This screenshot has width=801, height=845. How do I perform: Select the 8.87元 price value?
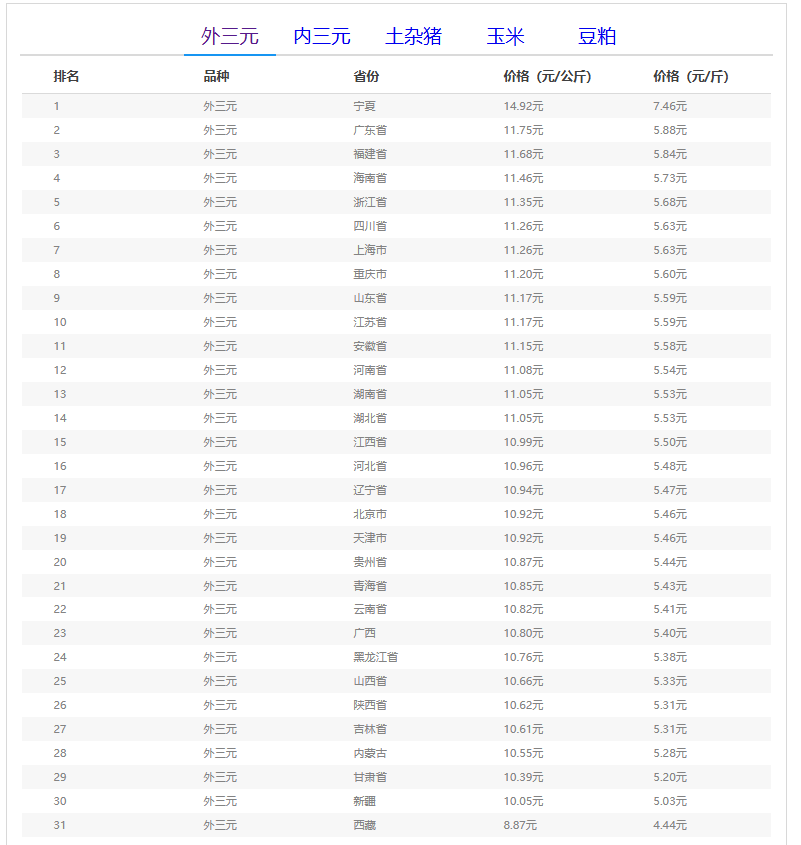point(520,825)
